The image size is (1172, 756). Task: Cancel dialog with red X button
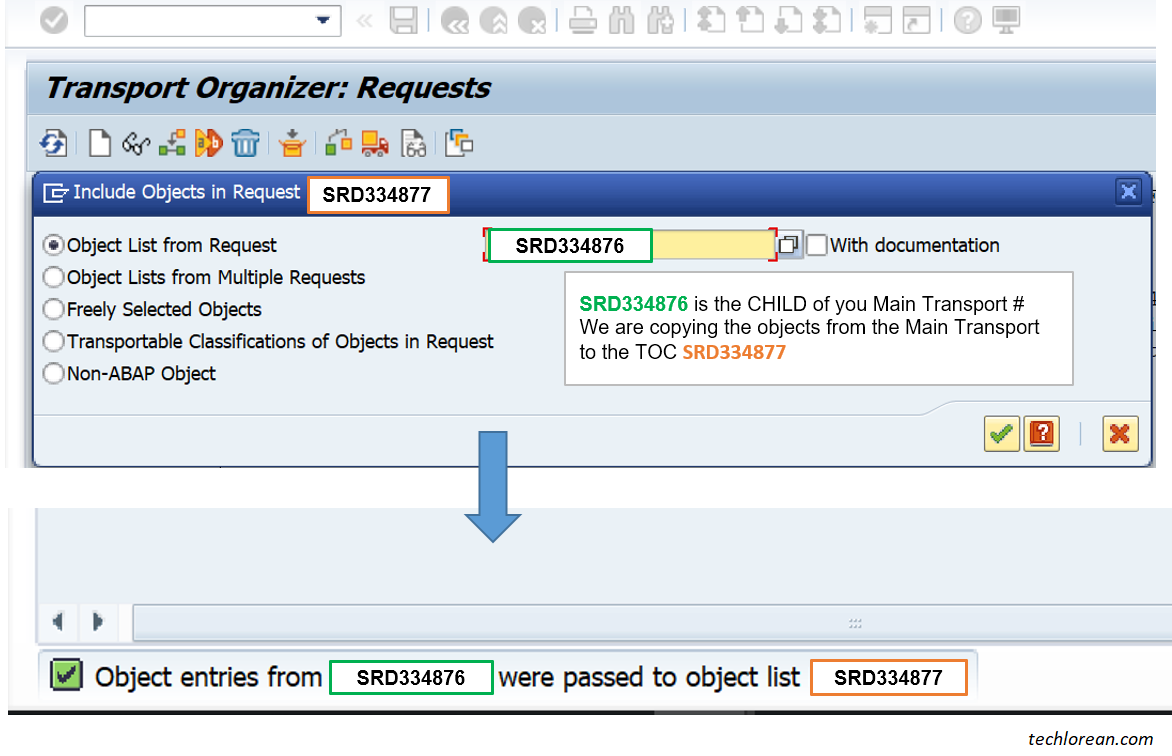[x=1120, y=434]
